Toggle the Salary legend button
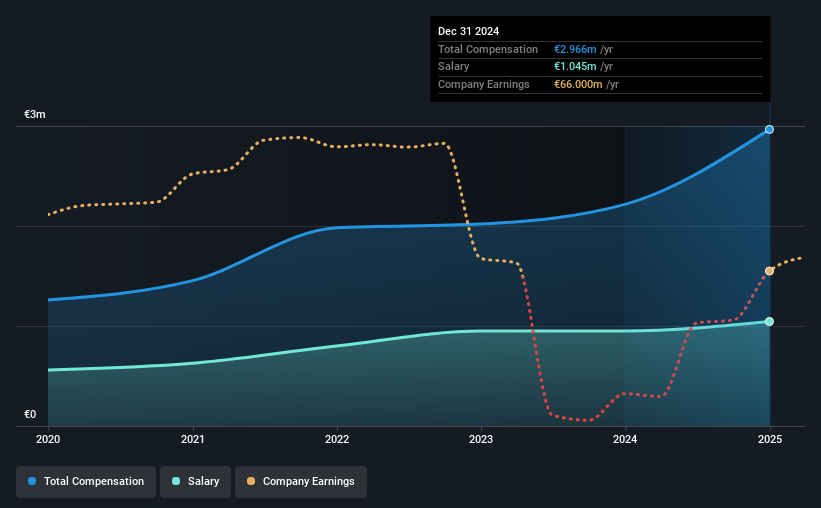The width and height of the screenshot is (821, 508). pos(195,482)
